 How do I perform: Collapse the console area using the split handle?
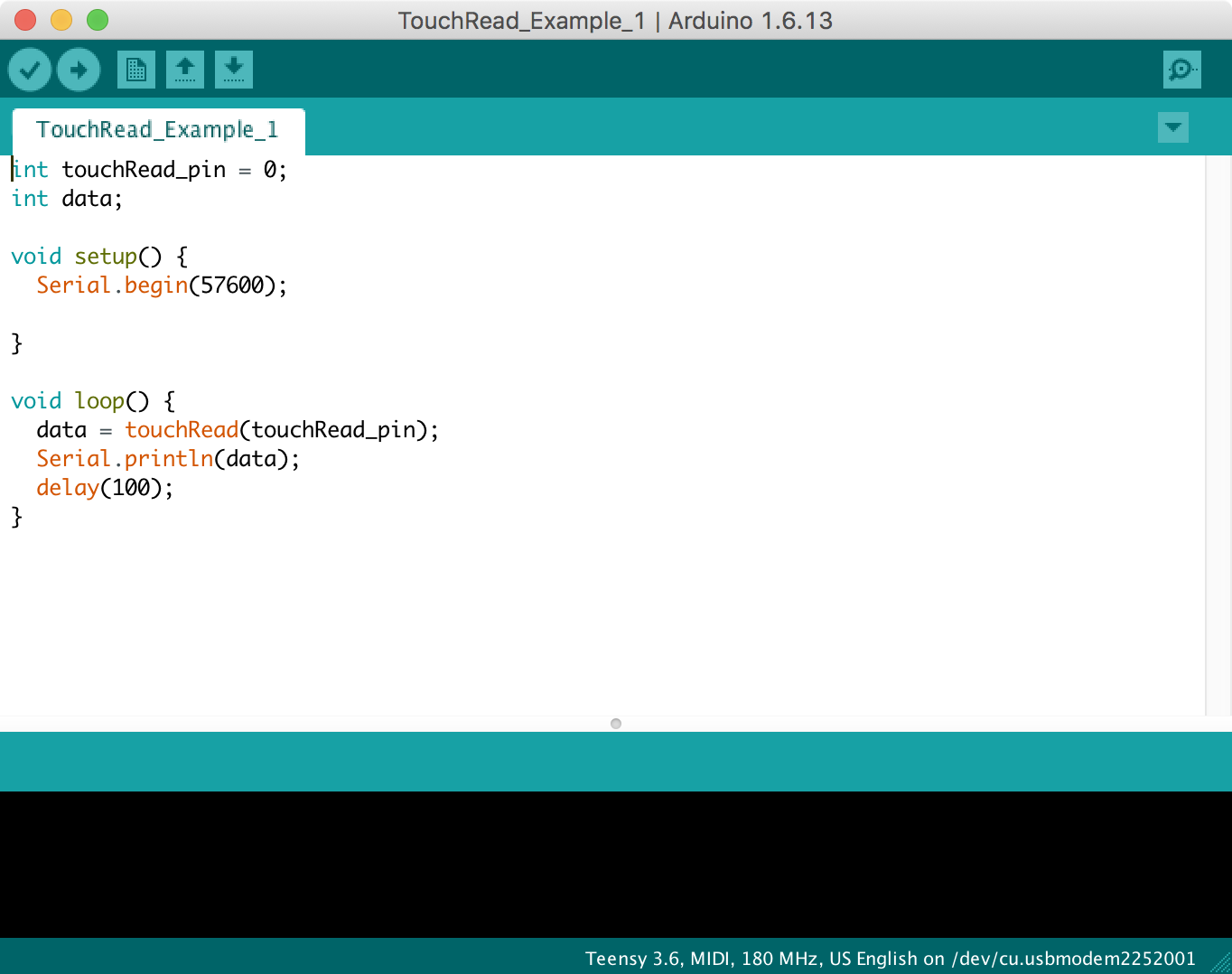615,723
